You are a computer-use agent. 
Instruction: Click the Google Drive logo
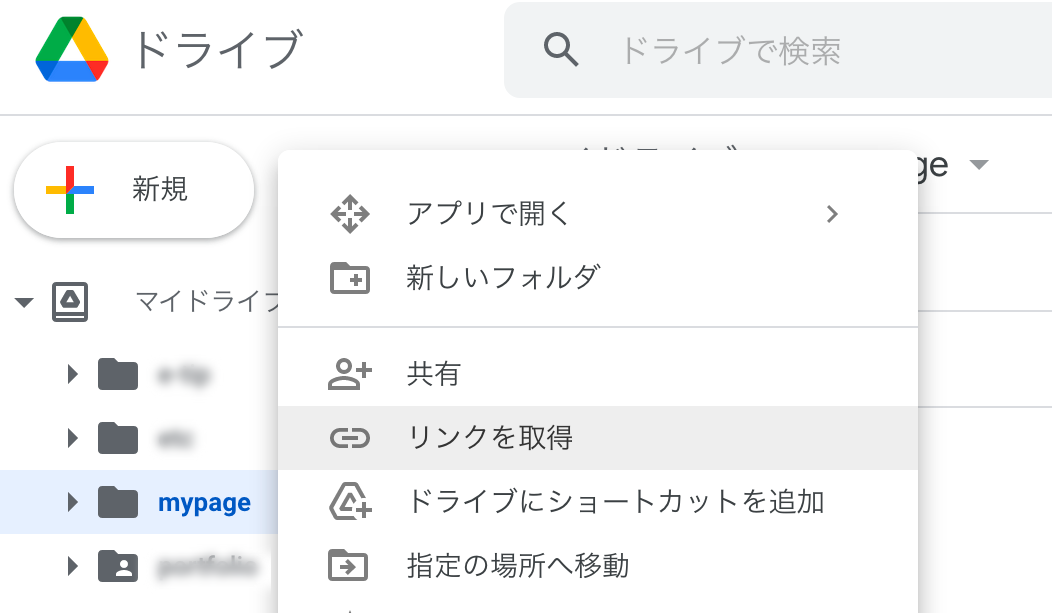[72, 50]
